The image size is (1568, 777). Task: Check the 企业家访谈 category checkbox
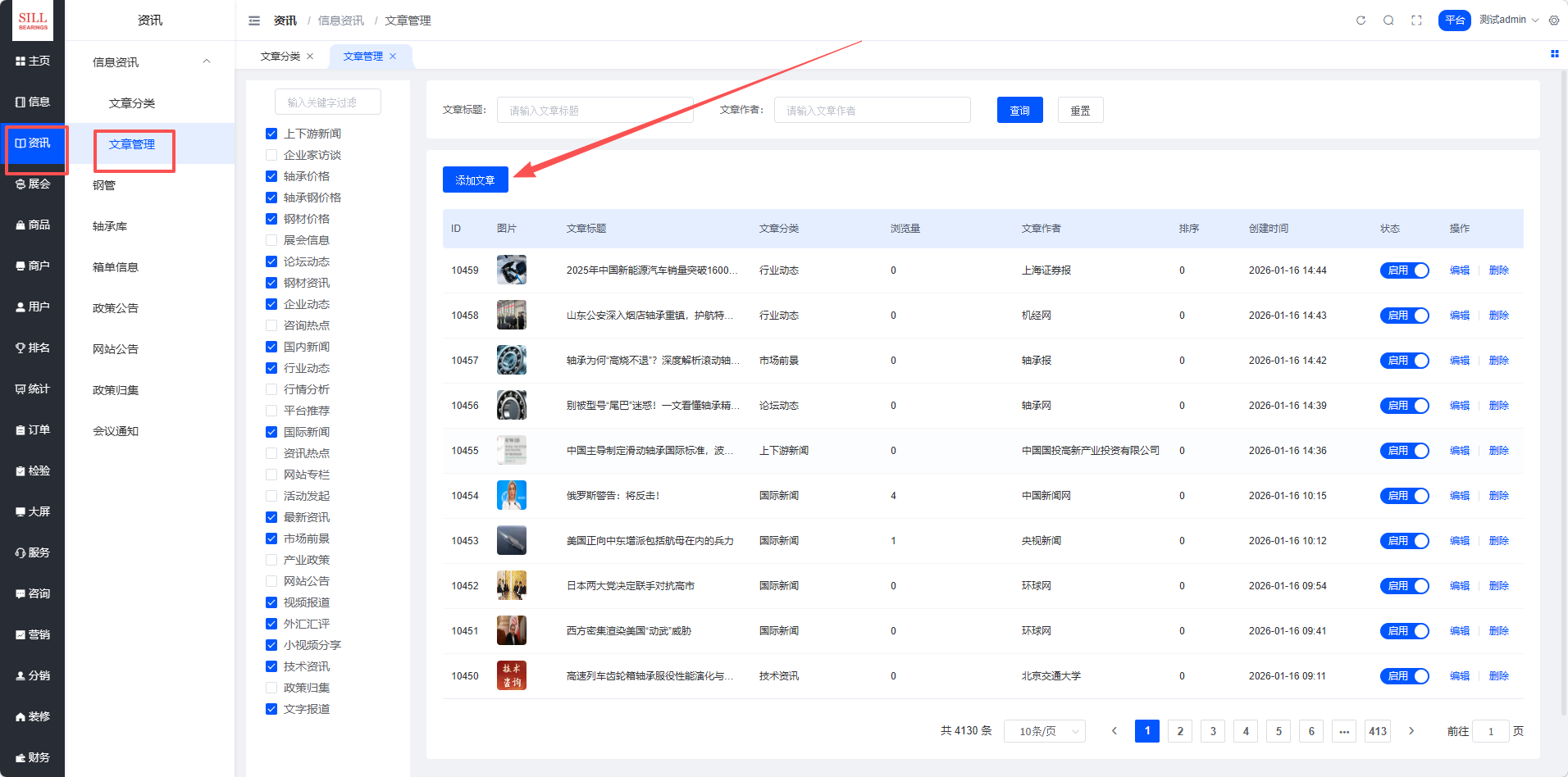click(x=271, y=155)
